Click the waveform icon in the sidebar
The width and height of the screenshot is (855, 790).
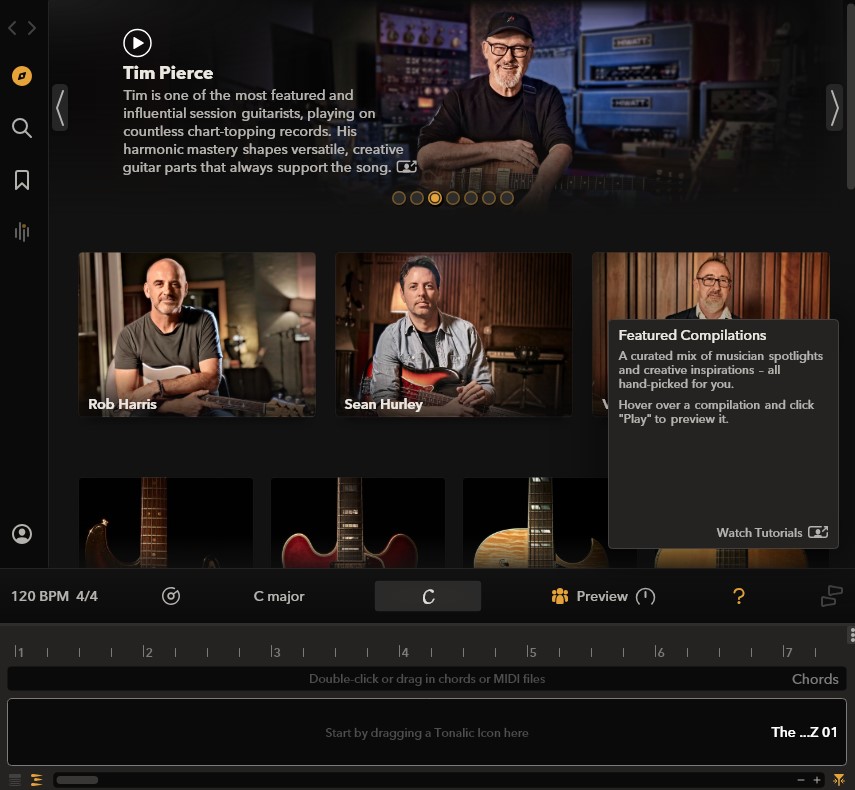pyautogui.click(x=22, y=232)
